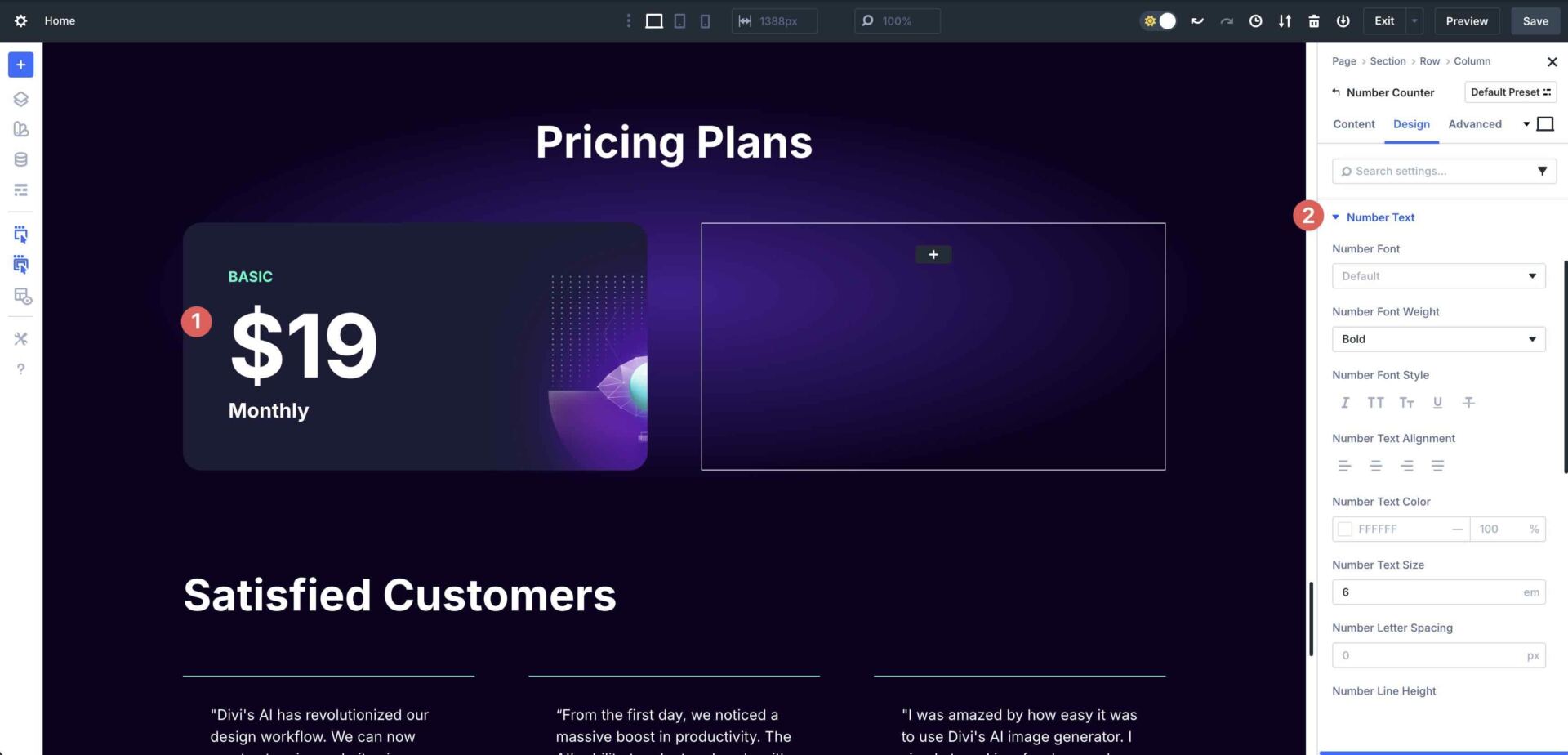Switch to the Content tab
Viewport: 1568px width, 755px height.
point(1353,124)
